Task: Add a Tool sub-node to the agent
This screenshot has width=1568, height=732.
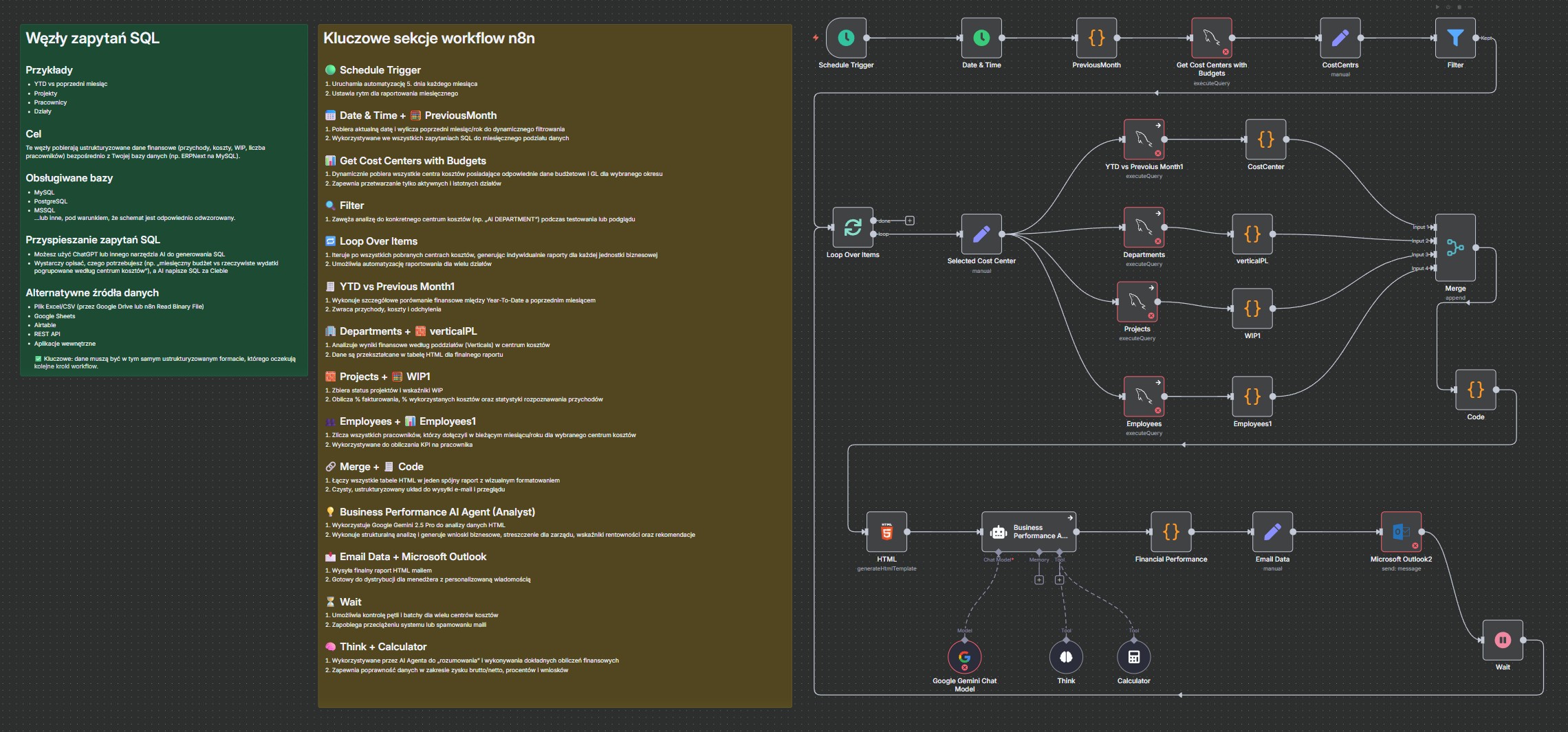Action: pyautogui.click(x=1059, y=580)
